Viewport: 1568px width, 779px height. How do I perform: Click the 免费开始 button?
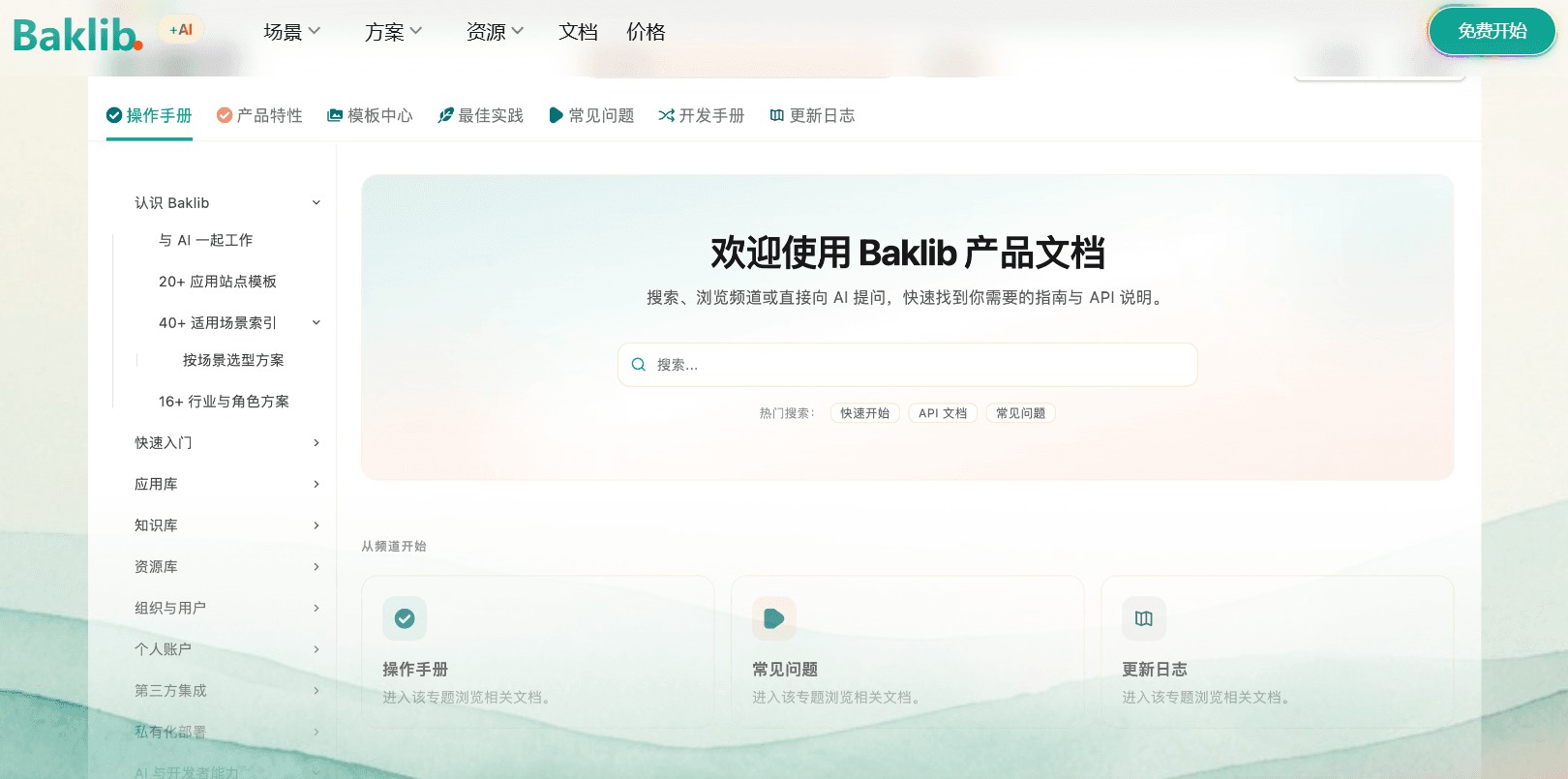(x=1493, y=31)
